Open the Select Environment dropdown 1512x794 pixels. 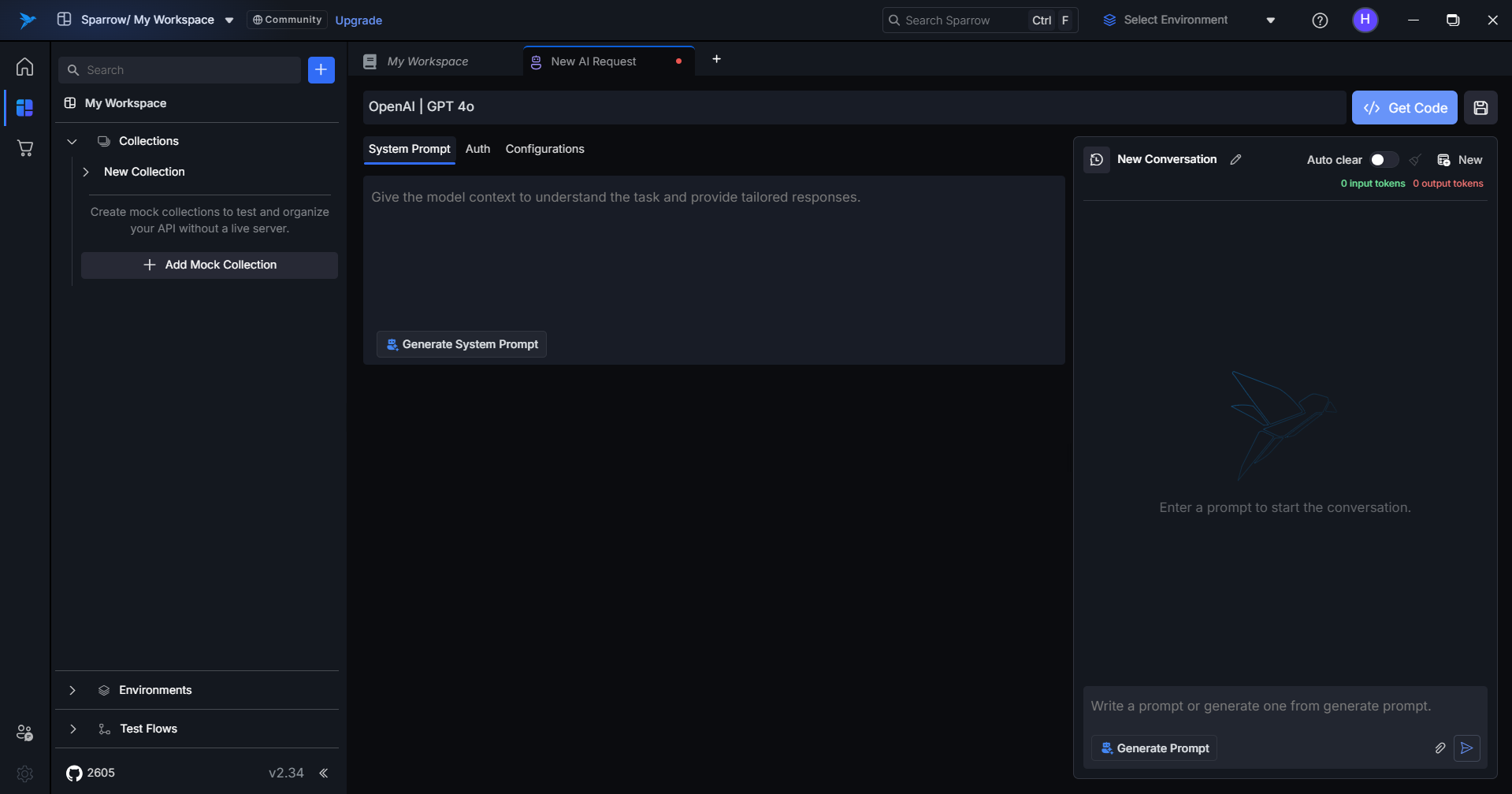1188,20
